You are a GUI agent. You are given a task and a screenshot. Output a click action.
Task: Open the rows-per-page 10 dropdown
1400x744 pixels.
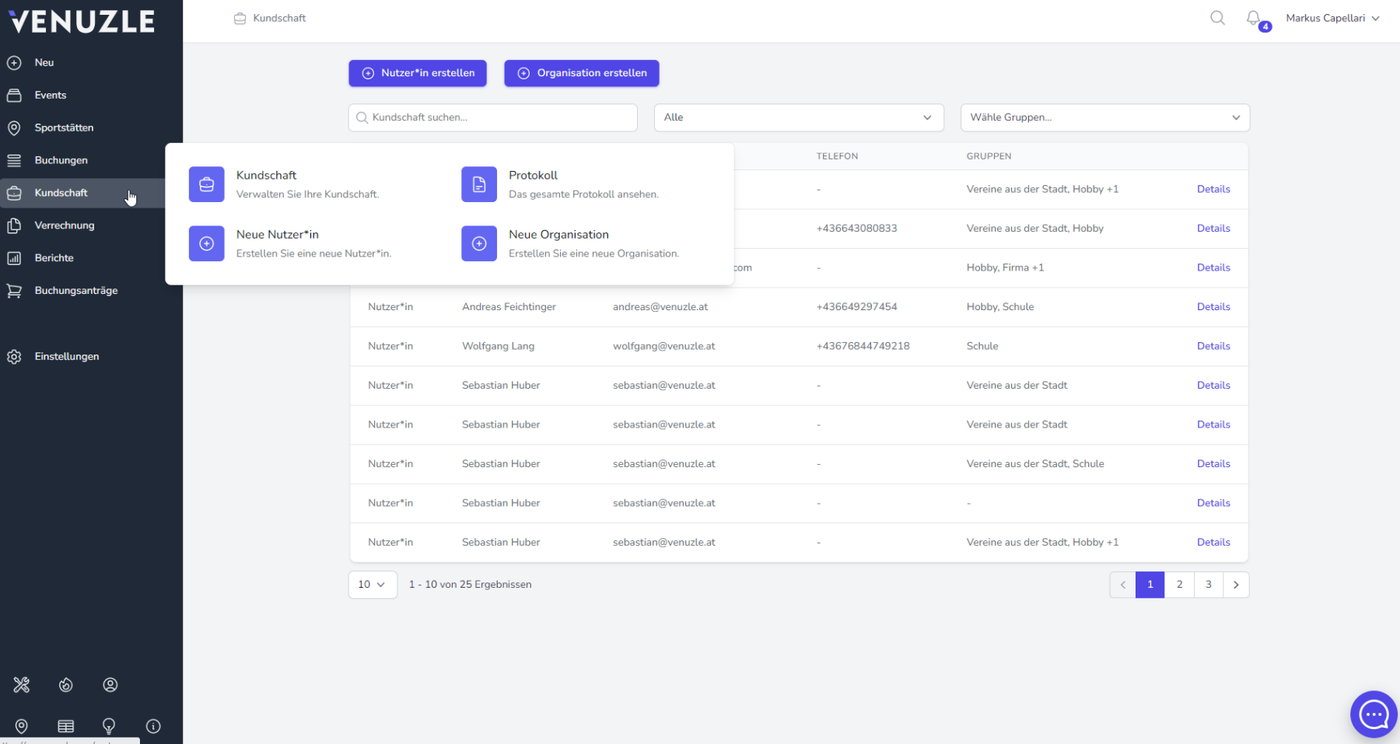373,584
